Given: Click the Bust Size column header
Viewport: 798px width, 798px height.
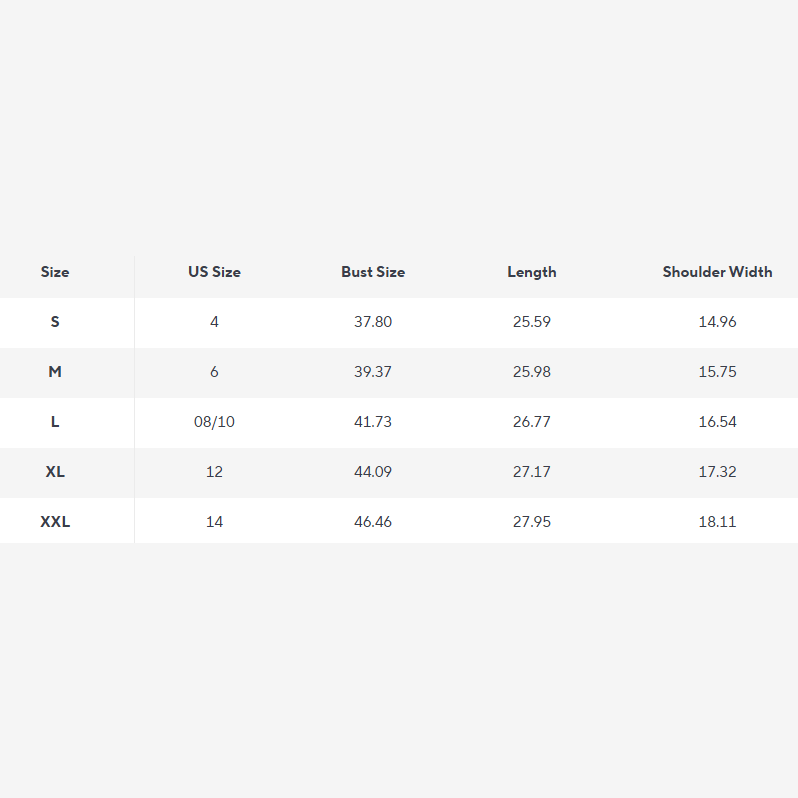Looking at the screenshot, I should (373, 272).
